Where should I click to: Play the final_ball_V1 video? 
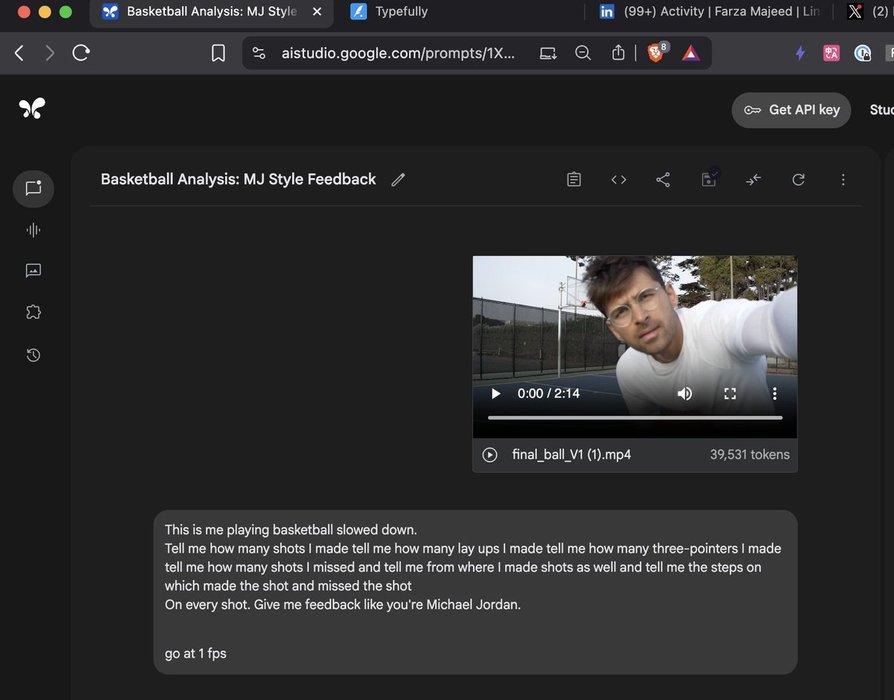tap(495, 394)
